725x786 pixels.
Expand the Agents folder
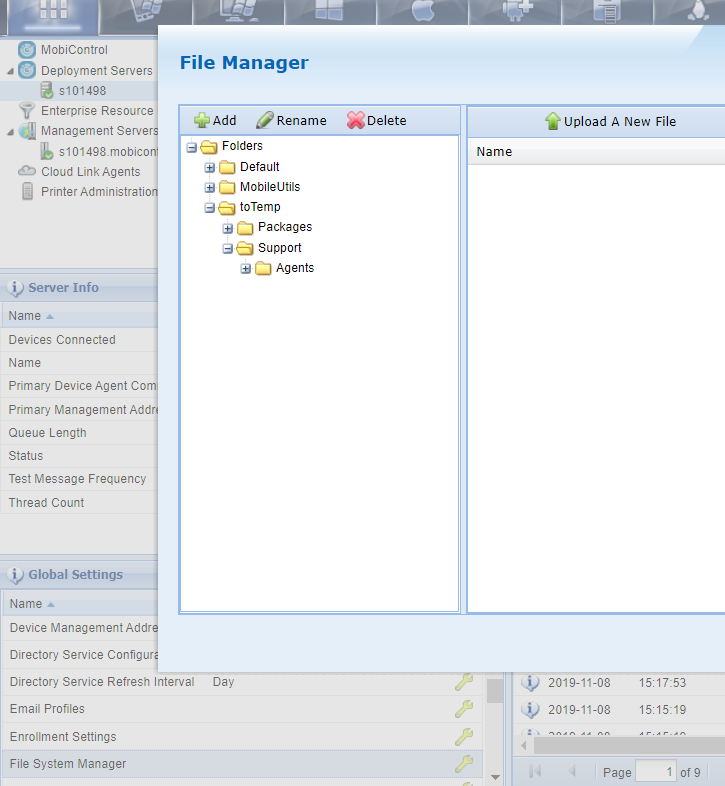coord(246,269)
